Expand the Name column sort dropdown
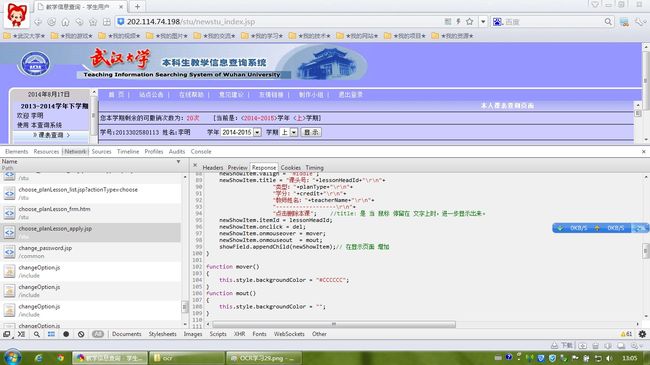The width and height of the screenshot is (650, 365). 179,162
